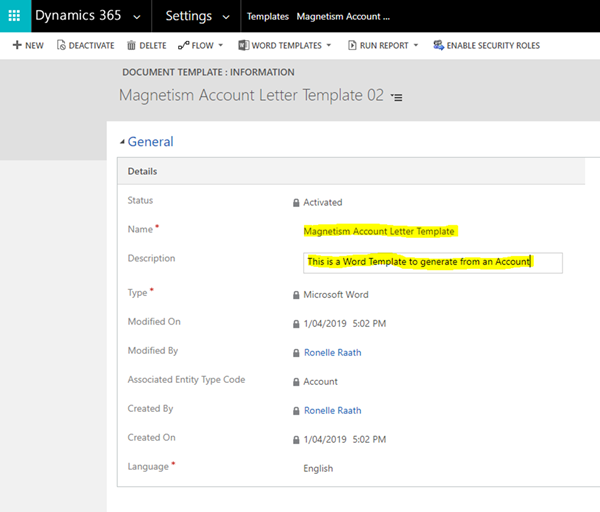Image resolution: width=600 pixels, height=512 pixels.
Task: Click the Delete trash icon
Action: click(131, 45)
